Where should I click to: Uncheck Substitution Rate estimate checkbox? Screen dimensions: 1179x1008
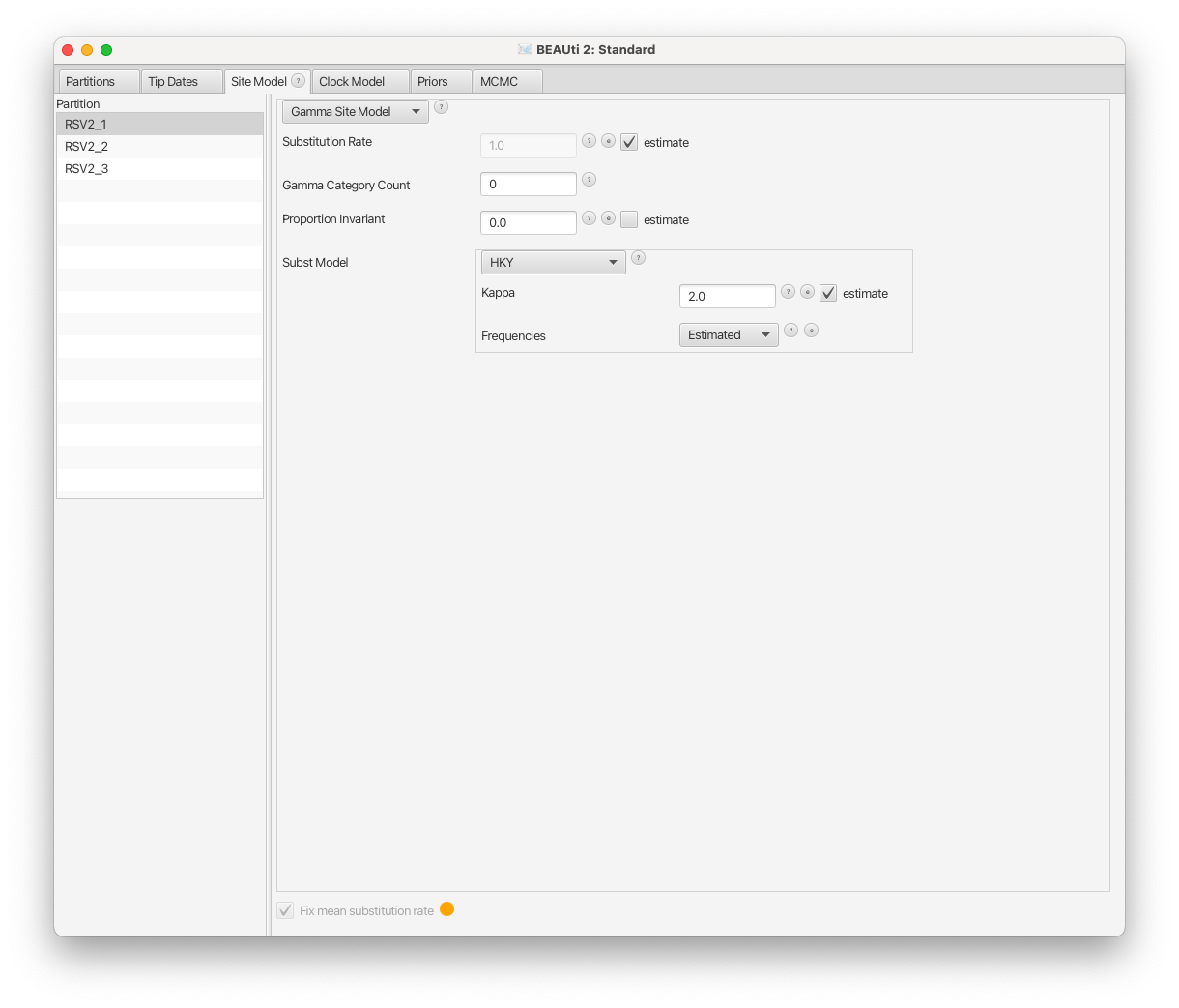(629, 142)
